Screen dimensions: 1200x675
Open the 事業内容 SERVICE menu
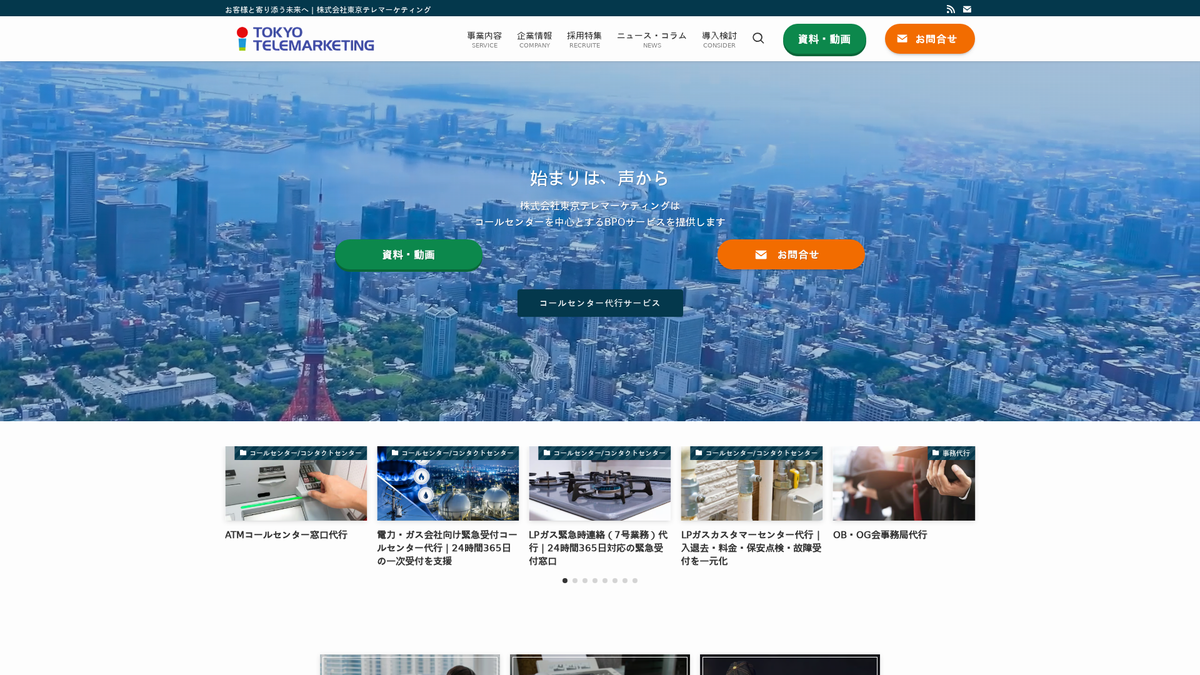point(484,39)
